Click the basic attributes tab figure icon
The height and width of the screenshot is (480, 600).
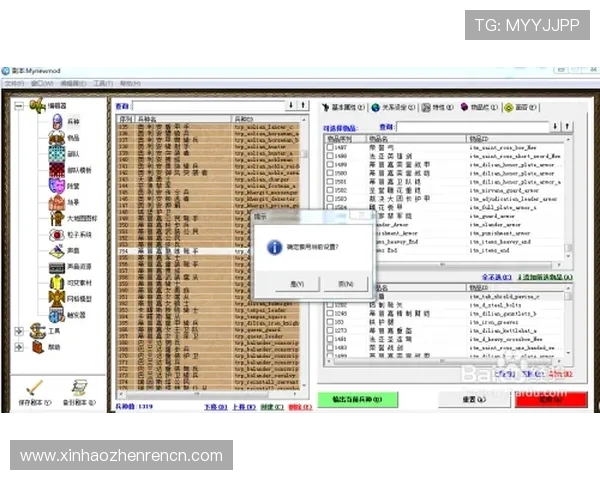tap(326, 108)
